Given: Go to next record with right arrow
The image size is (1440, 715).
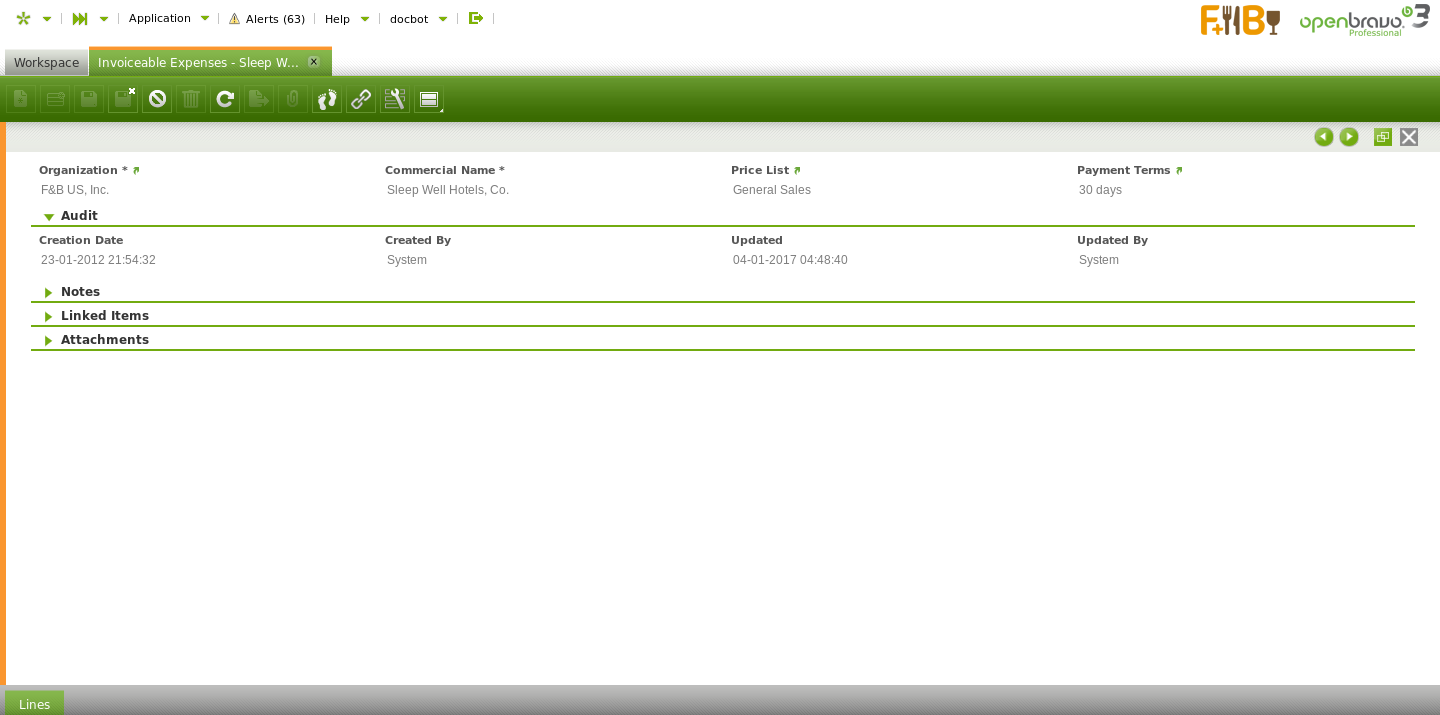Looking at the screenshot, I should pos(1349,137).
